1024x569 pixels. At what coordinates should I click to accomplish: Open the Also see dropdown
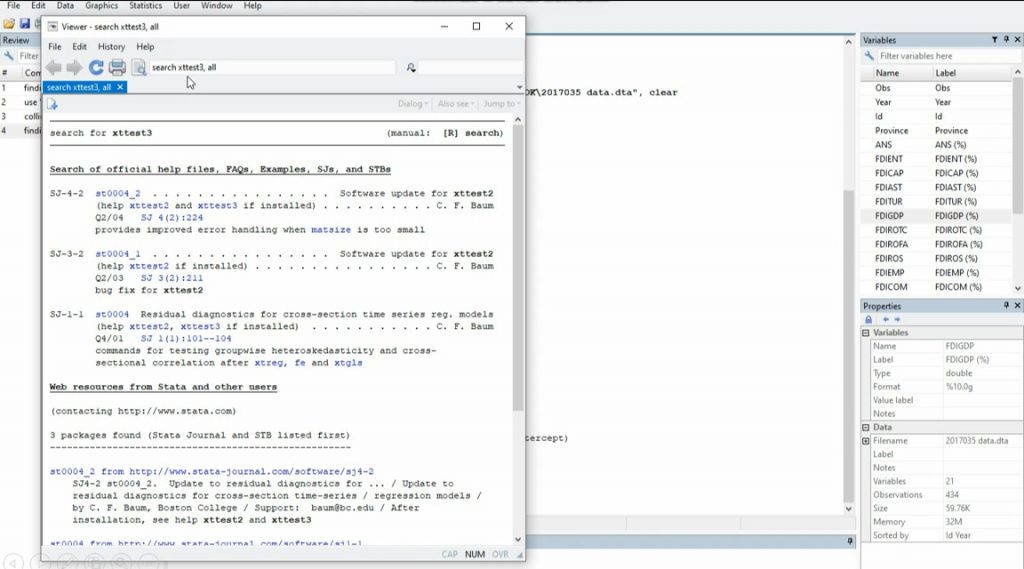click(456, 104)
